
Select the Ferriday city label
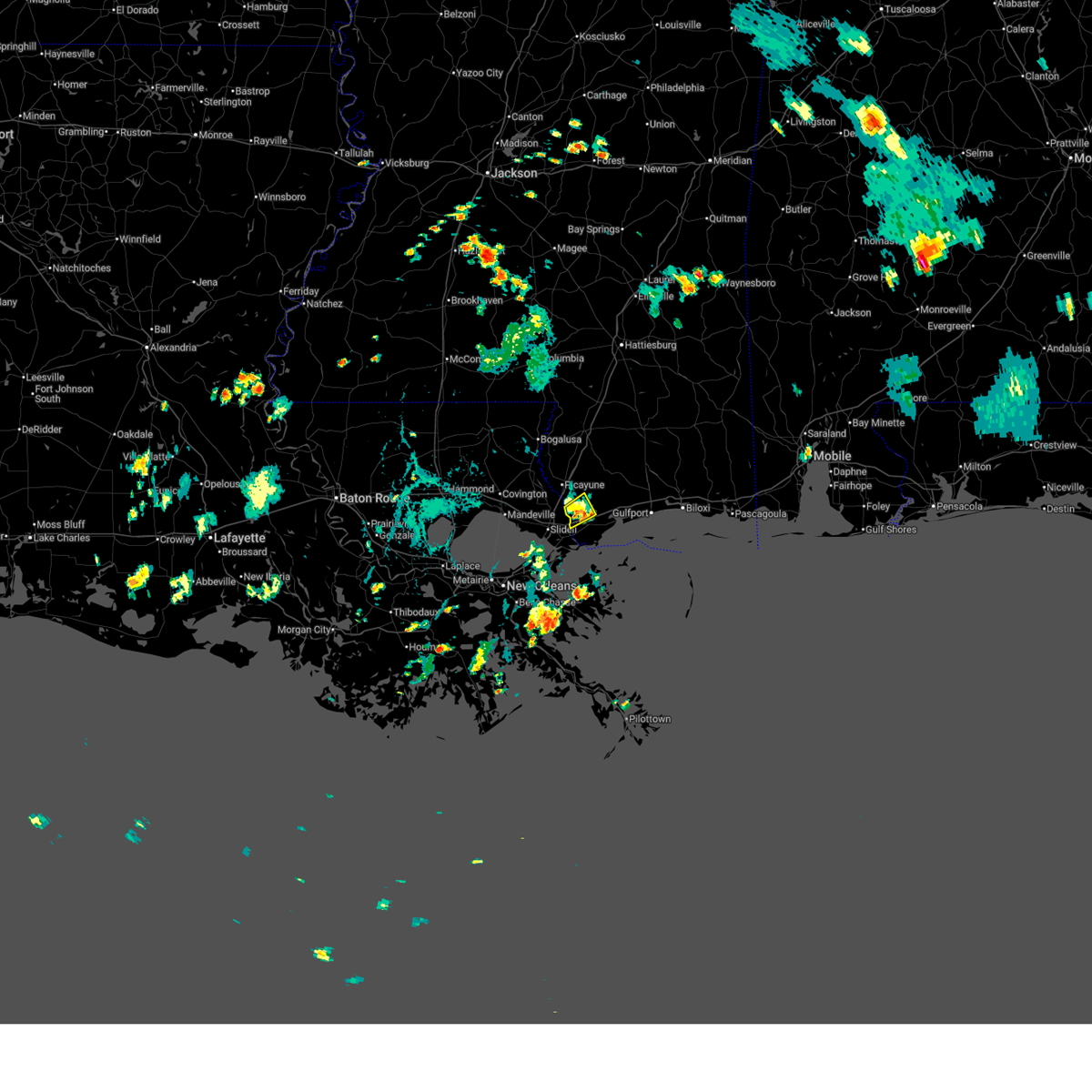click(x=301, y=291)
